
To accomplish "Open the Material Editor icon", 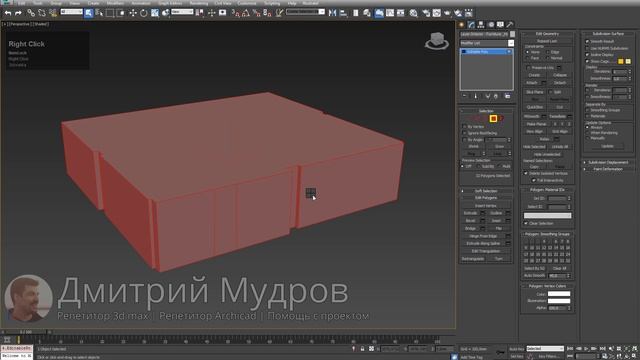I will pyautogui.click(x=413, y=13).
